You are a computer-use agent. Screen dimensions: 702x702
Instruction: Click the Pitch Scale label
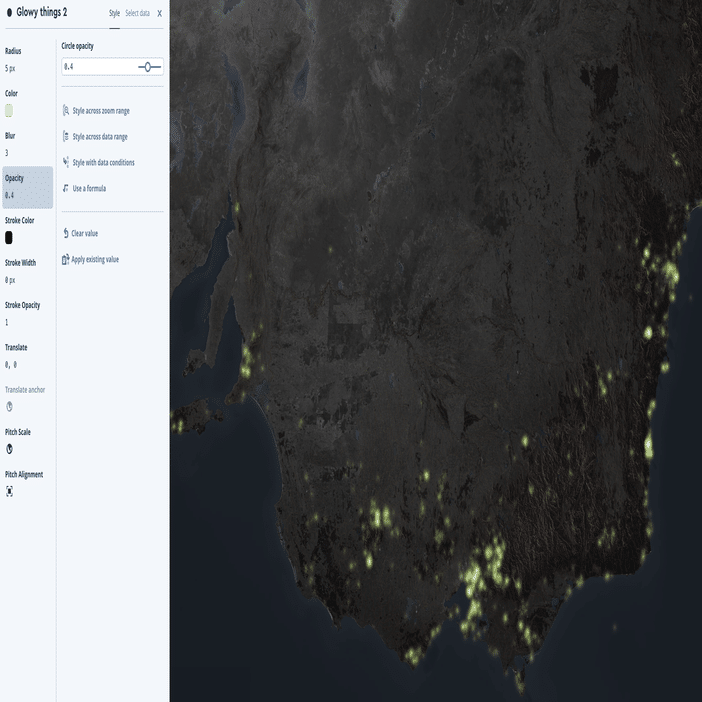point(18,432)
